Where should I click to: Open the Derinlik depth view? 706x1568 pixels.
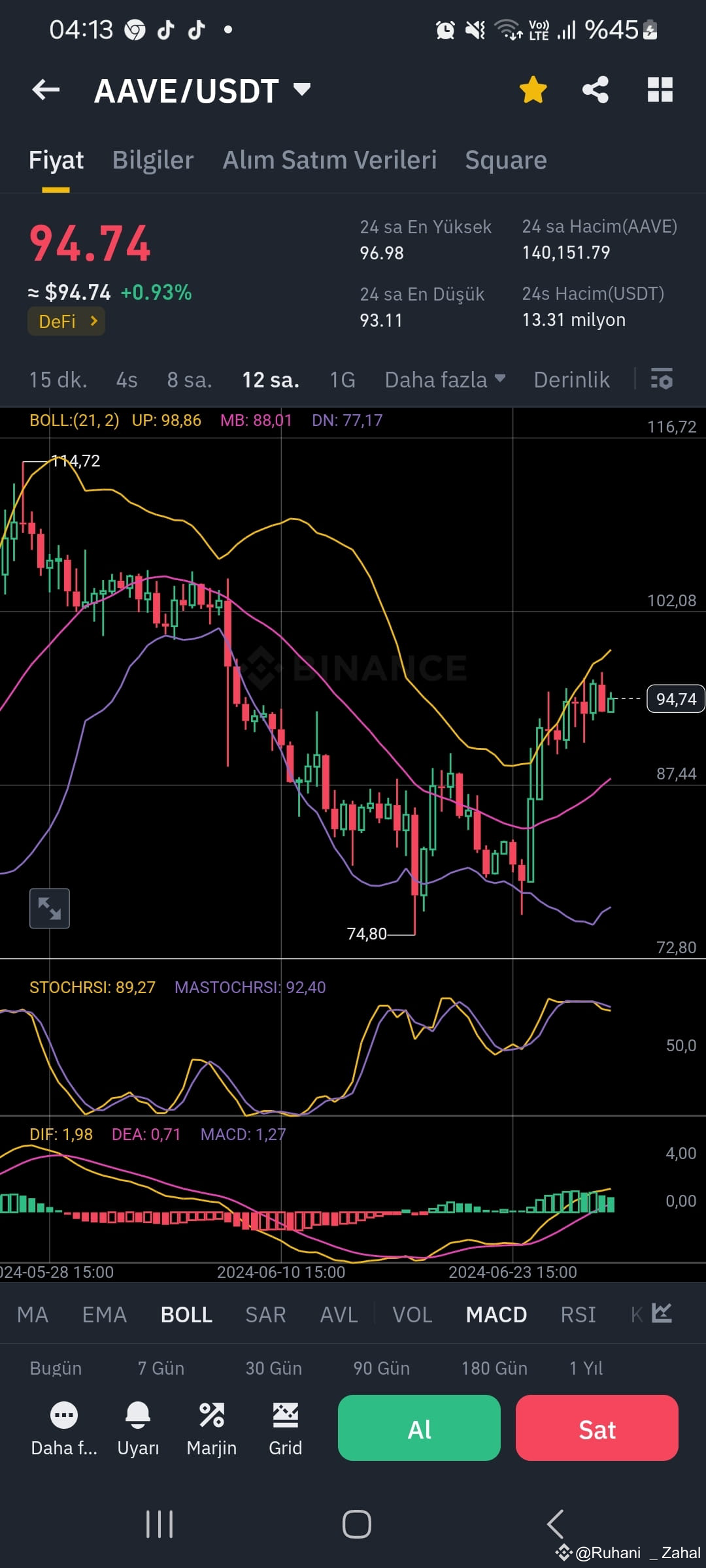[572, 380]
